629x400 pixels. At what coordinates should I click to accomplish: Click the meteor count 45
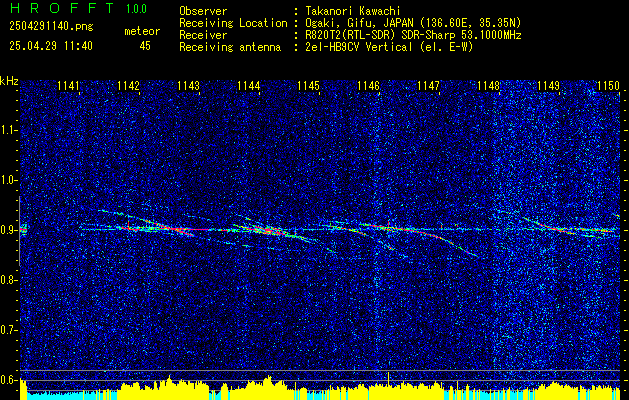pos(145,46)
